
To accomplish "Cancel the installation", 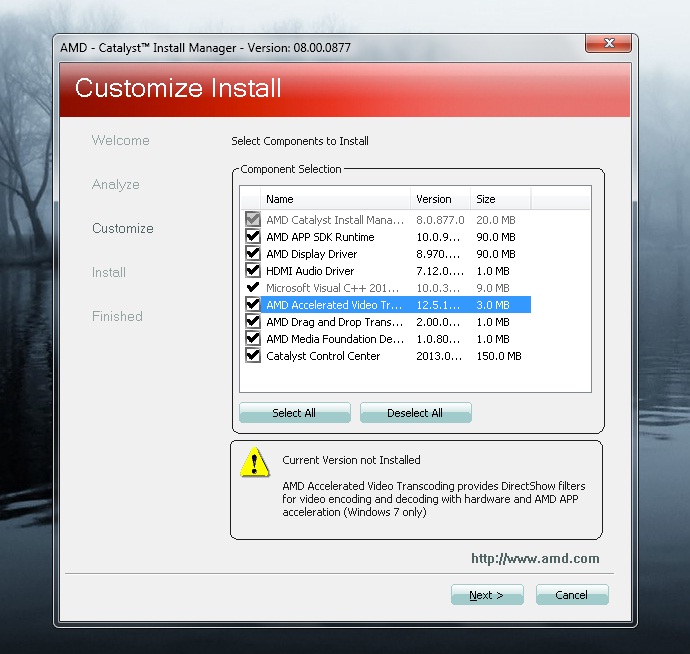I will (572, 595).
